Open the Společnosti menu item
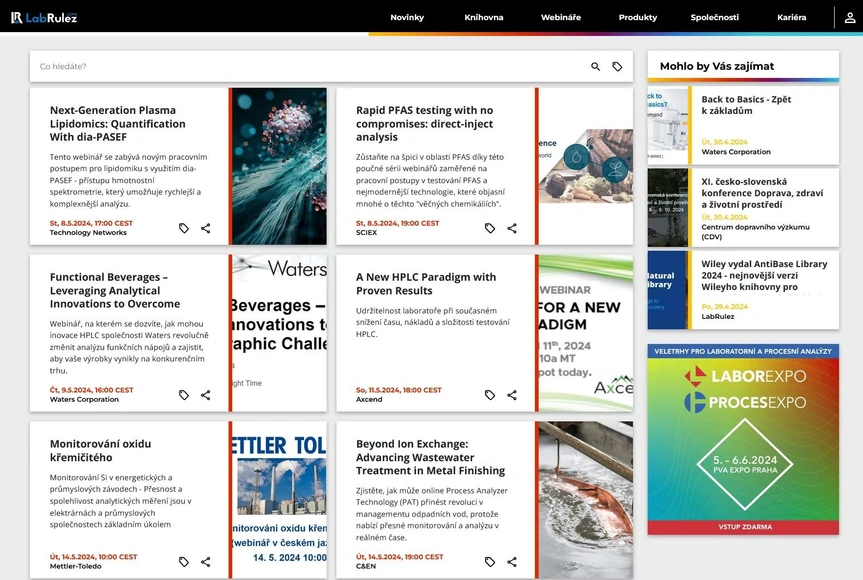The image size is (863, 580). tap(714, 18)
